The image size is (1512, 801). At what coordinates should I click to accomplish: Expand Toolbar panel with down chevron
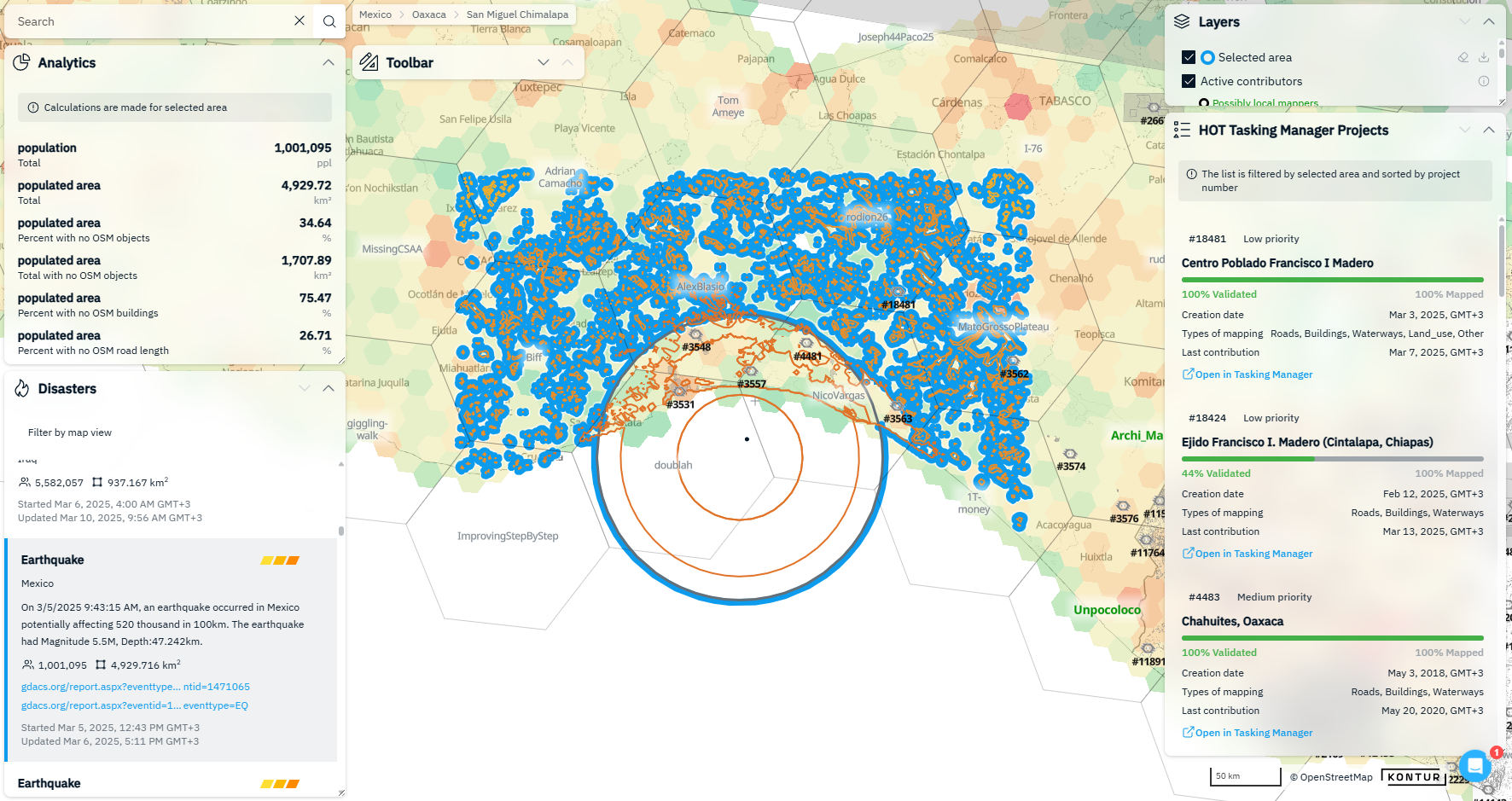coord(544,62)
